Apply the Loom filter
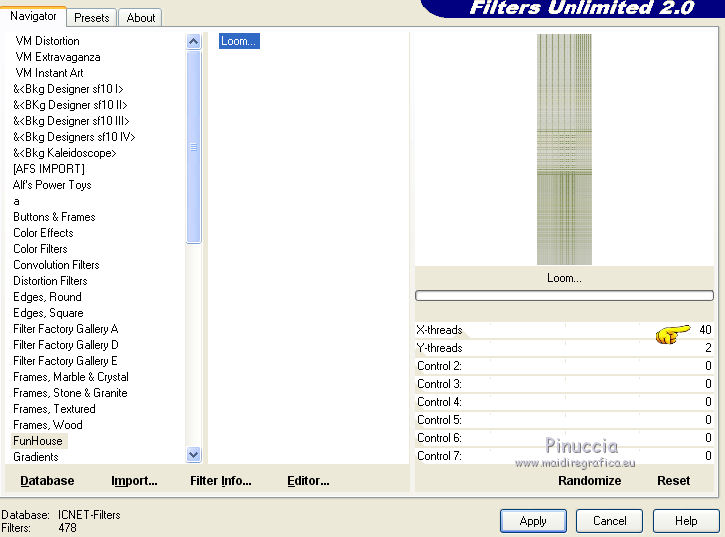The width and height of the screenshot is (725, 537). pyautogui.click(x=533, y=521)
